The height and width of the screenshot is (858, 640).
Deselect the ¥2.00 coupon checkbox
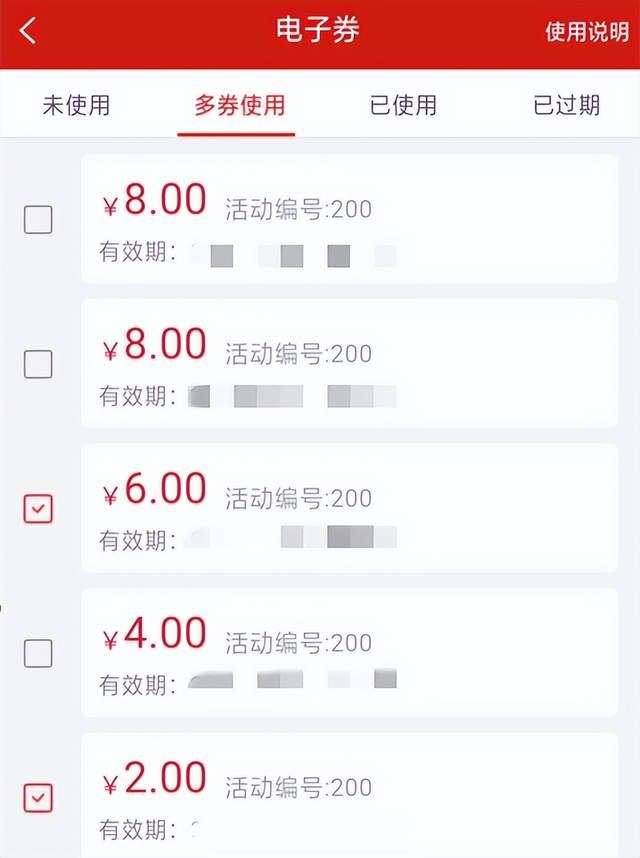pyautogui.click(x=38, y=797)
